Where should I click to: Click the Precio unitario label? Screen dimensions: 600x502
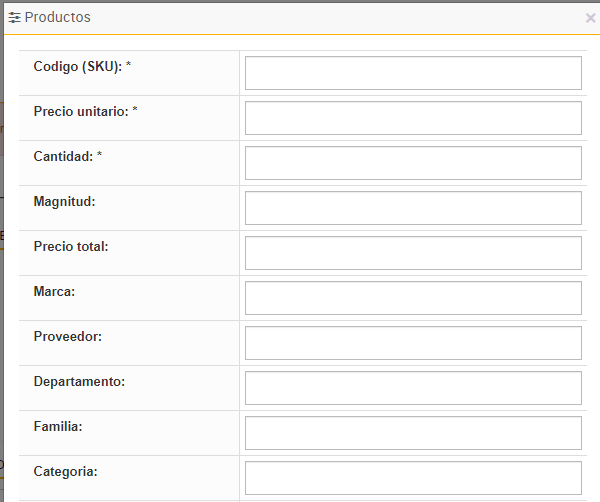tap(85, 112)
